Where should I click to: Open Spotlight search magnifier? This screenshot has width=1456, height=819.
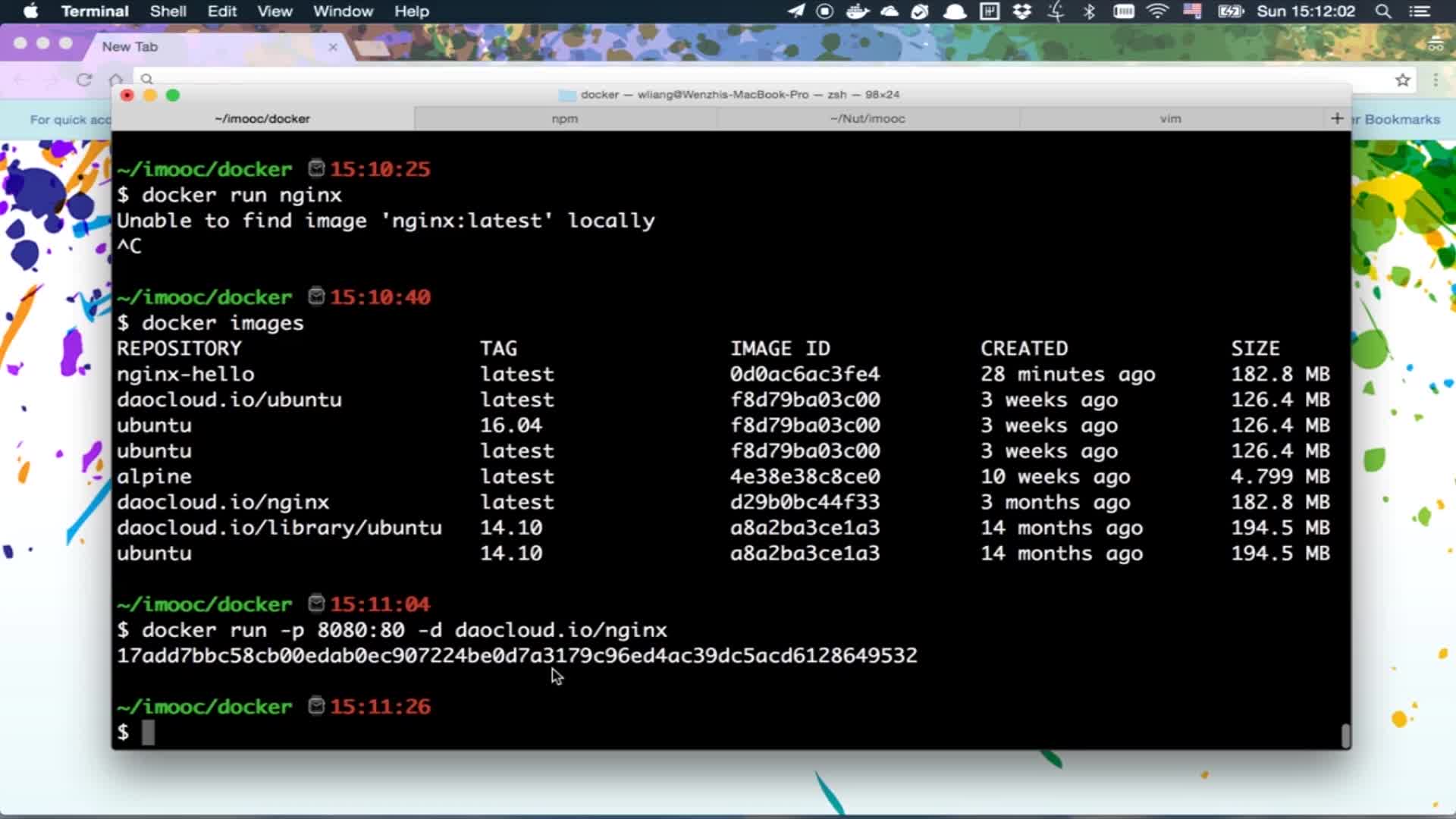click(x=1383, y=11)
